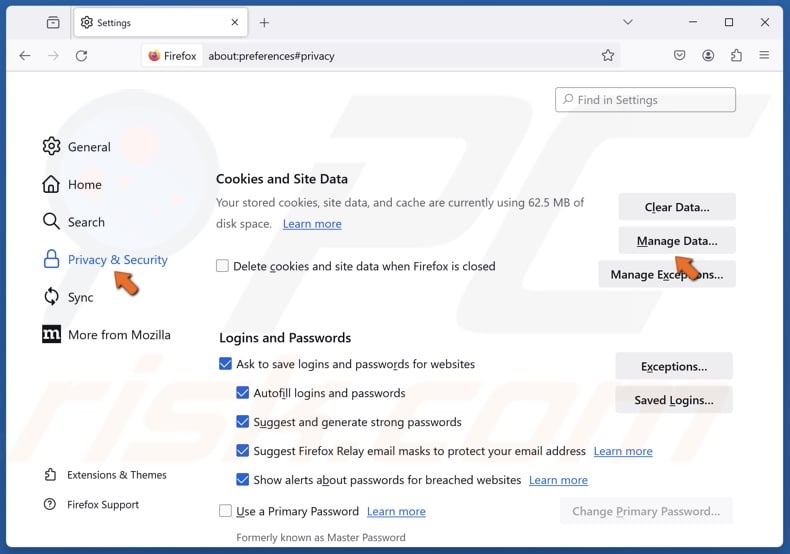Click the Home house icon in the sidebar
Image resolution: width=790 pixels, height=554 pixels.
click(51, 184)
